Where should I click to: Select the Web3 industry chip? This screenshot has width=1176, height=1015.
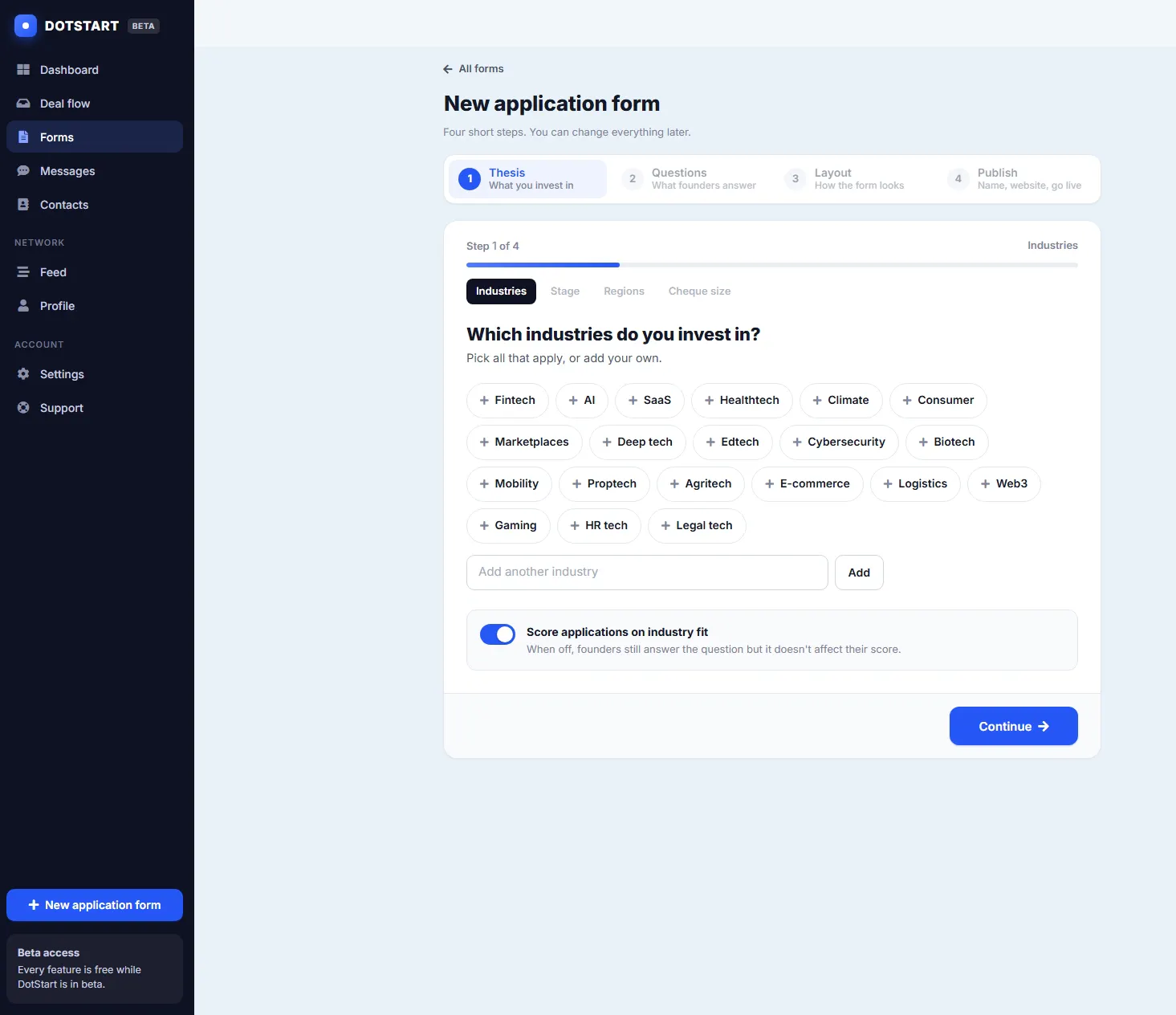tap(1004, 484)
